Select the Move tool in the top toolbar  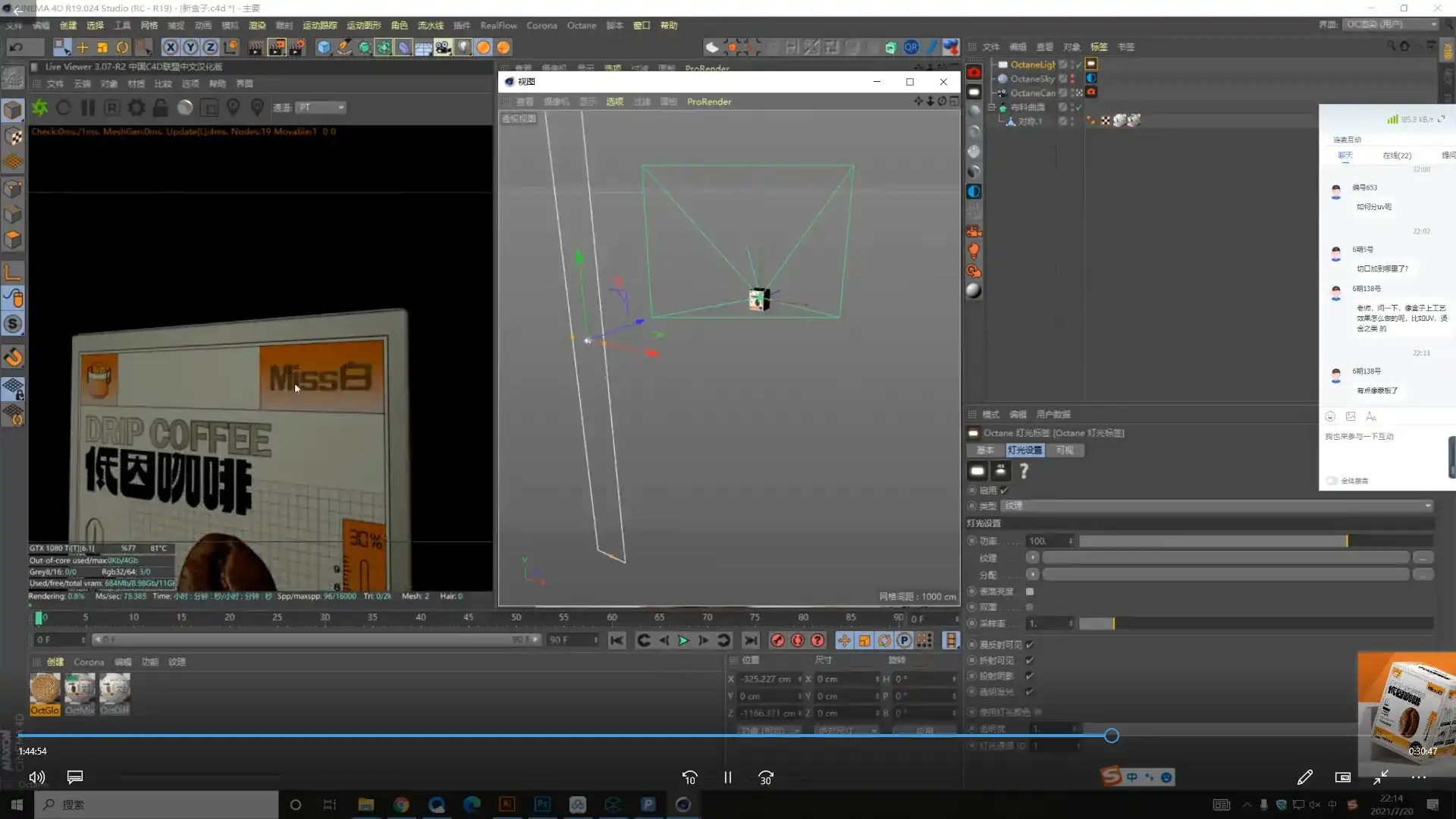(82, 47)
